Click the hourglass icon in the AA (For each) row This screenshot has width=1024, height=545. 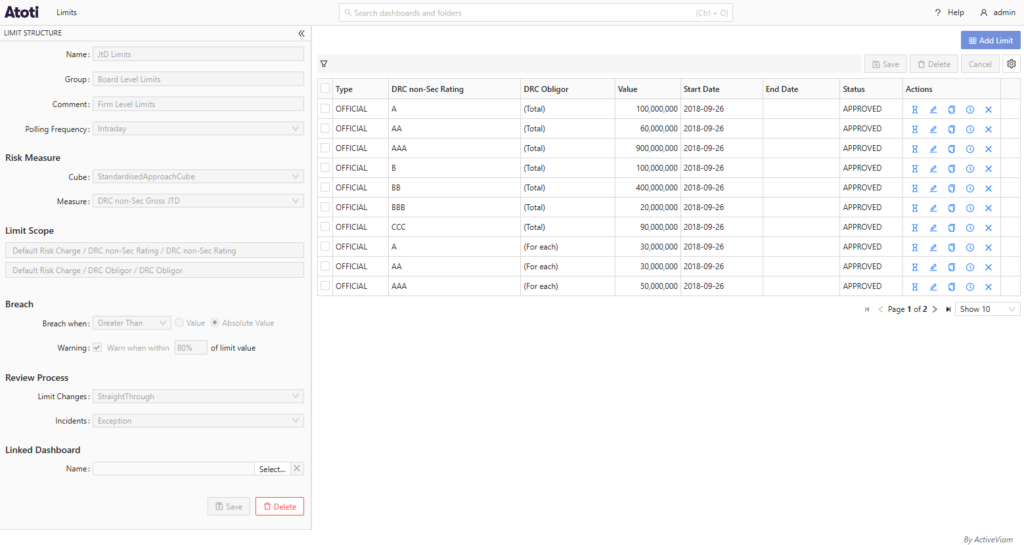pos(915,267)
